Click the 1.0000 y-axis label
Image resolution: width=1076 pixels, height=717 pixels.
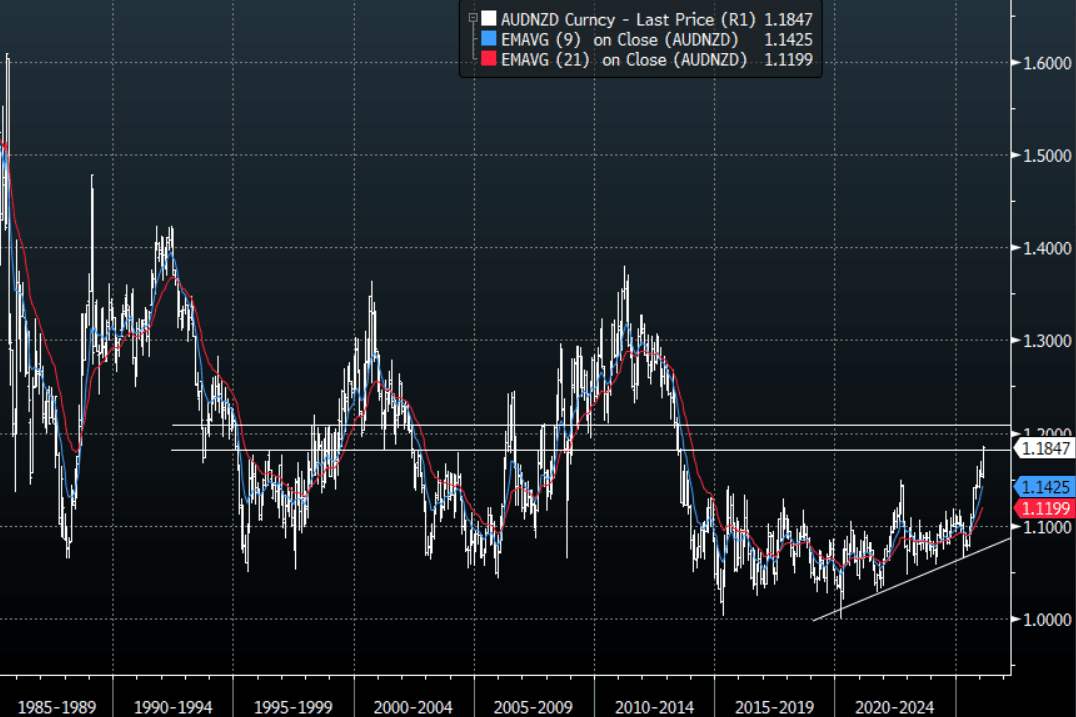click(1047, 620)
